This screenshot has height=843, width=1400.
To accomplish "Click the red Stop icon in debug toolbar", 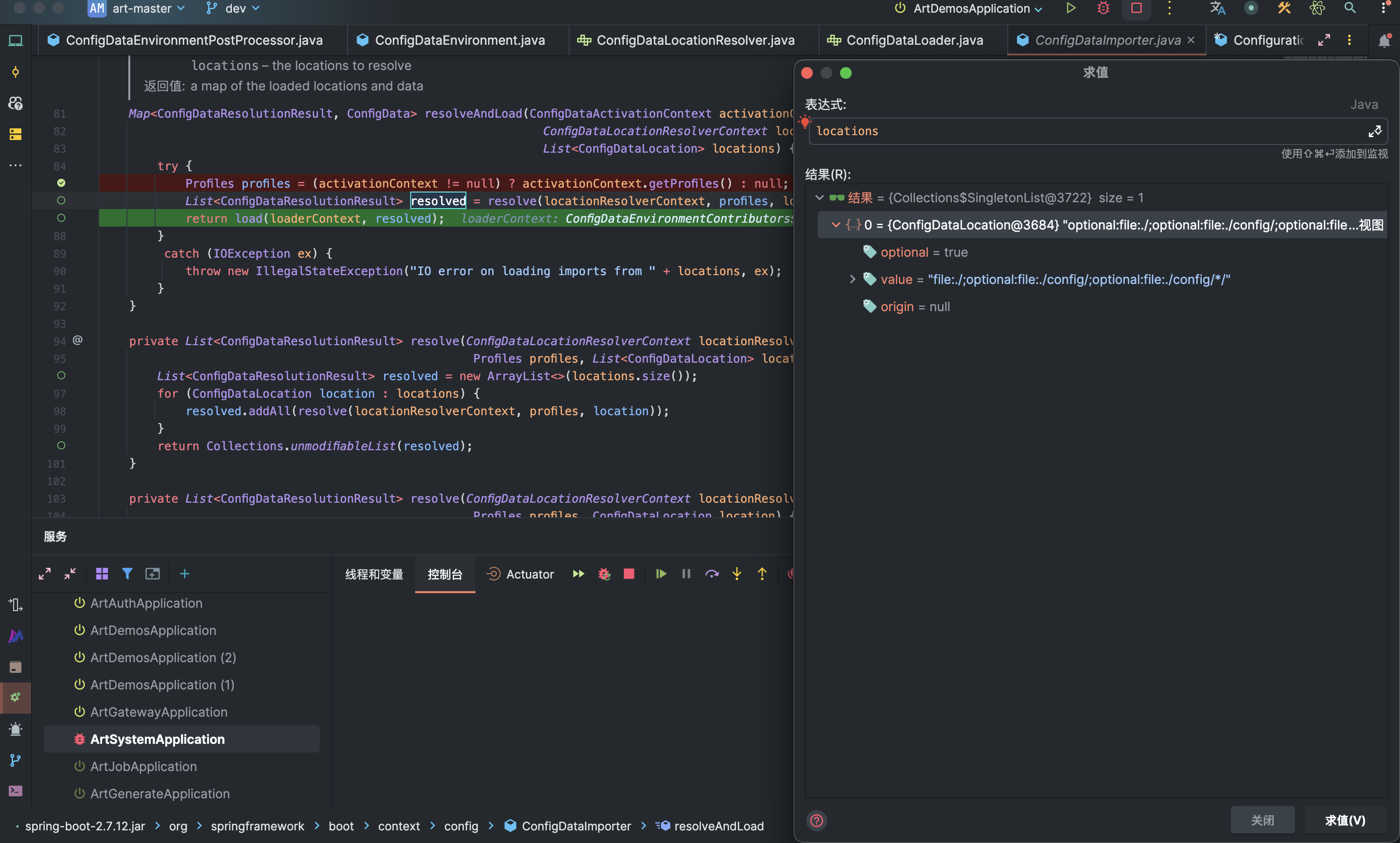I will point(629,574).
